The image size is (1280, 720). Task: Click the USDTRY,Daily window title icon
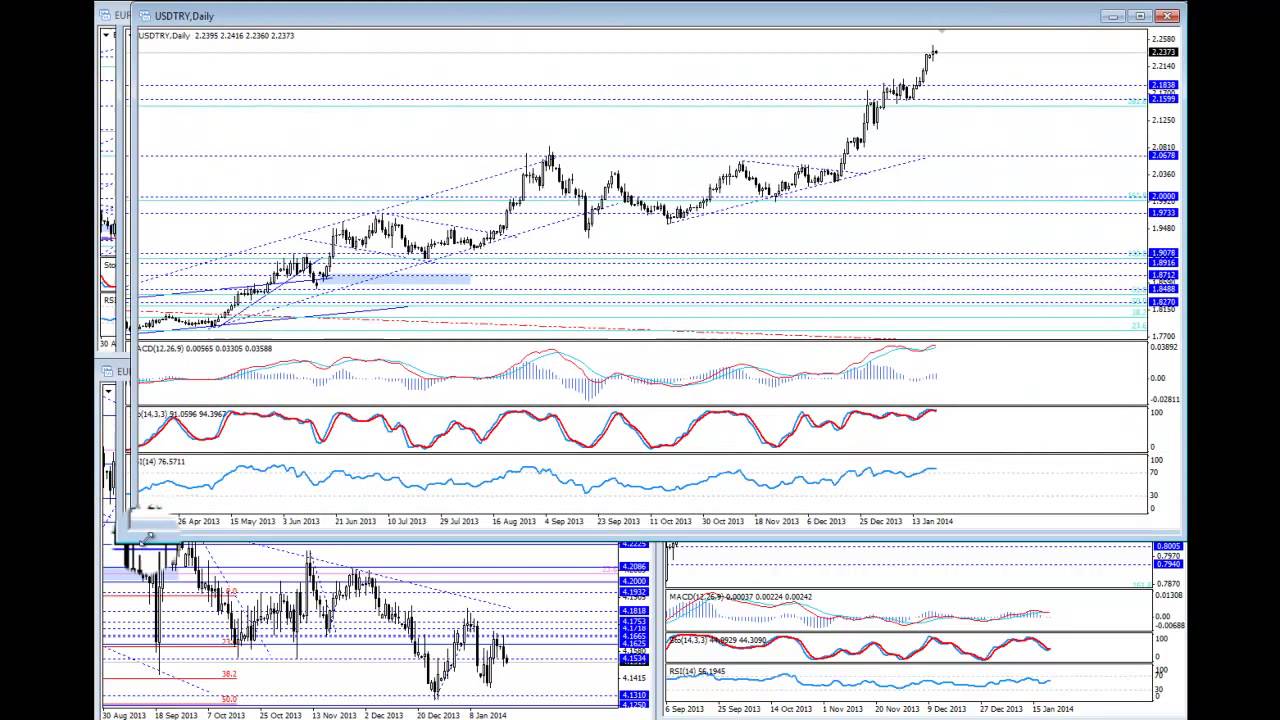(x=146, y=15)
